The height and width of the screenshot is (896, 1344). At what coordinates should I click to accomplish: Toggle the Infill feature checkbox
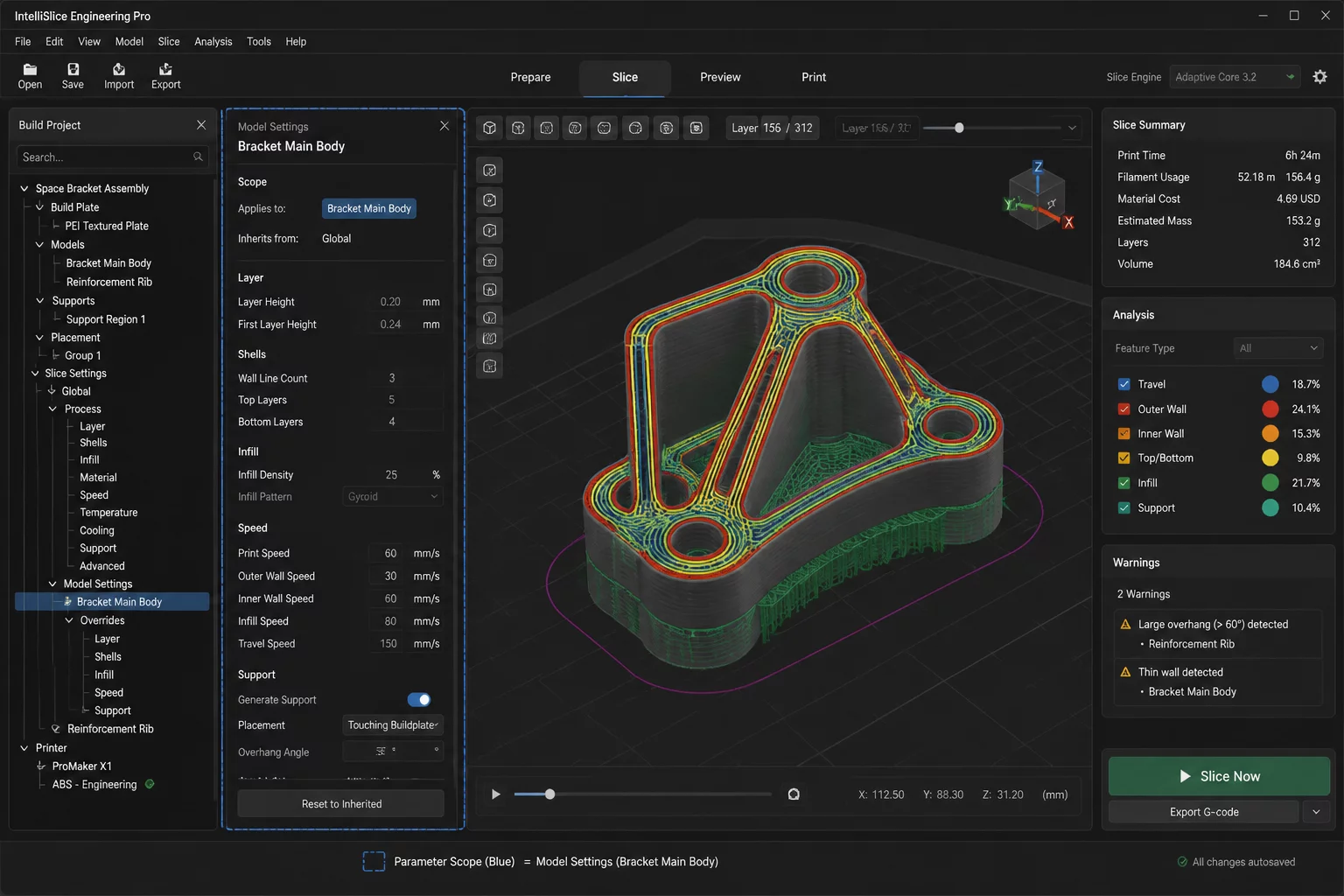click(x=1124, y=483)
